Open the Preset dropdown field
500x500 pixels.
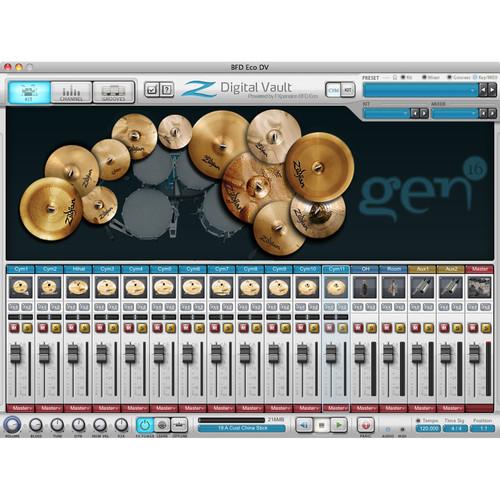[420, 90]
